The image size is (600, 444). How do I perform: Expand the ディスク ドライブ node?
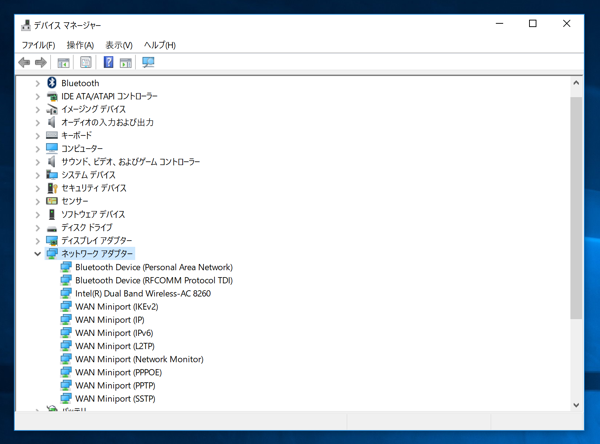pos(38,228)
